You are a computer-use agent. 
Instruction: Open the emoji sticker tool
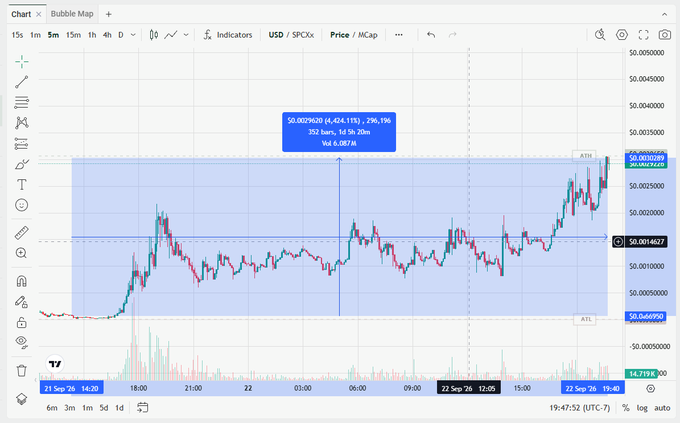coord(21,205)
